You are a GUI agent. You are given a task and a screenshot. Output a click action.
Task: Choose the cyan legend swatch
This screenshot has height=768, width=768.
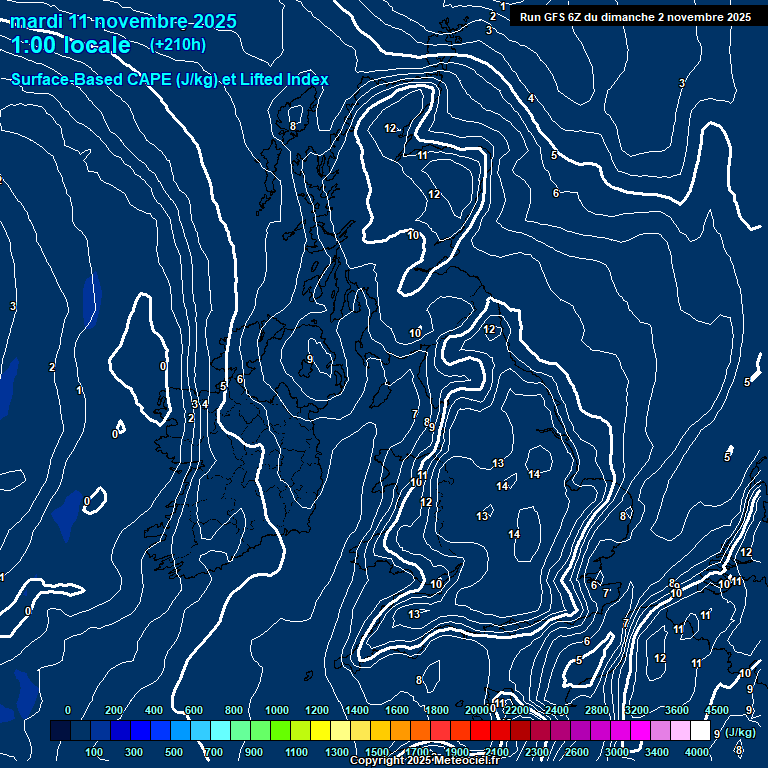point(220,732)
